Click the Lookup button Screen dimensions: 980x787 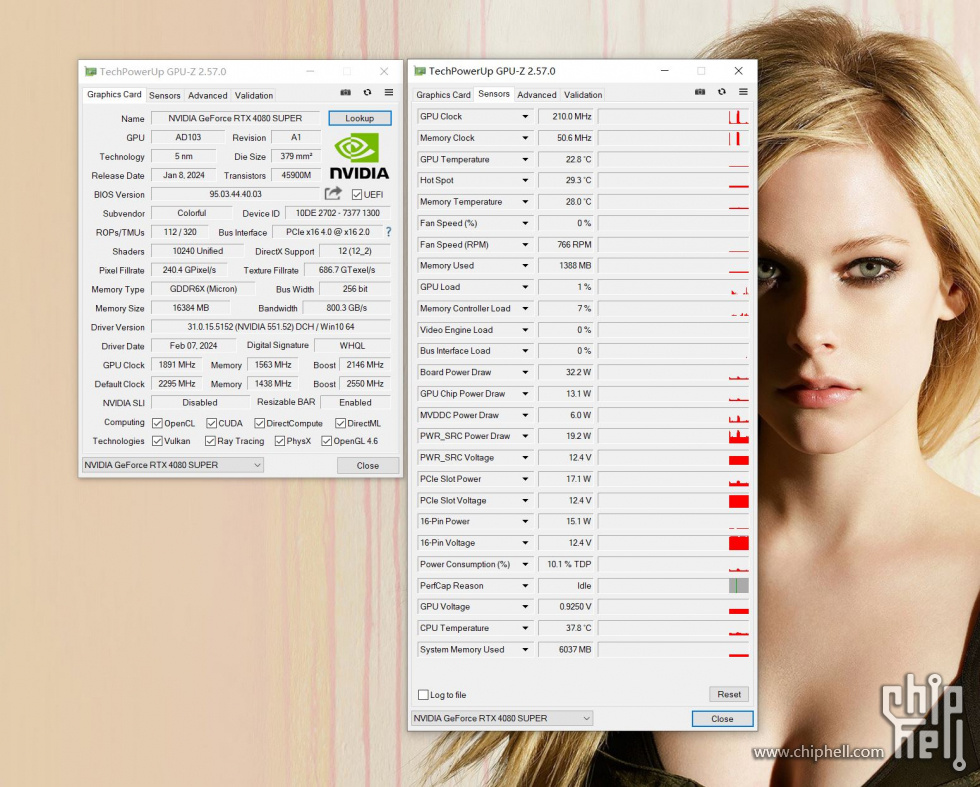(x=359, y=118)
